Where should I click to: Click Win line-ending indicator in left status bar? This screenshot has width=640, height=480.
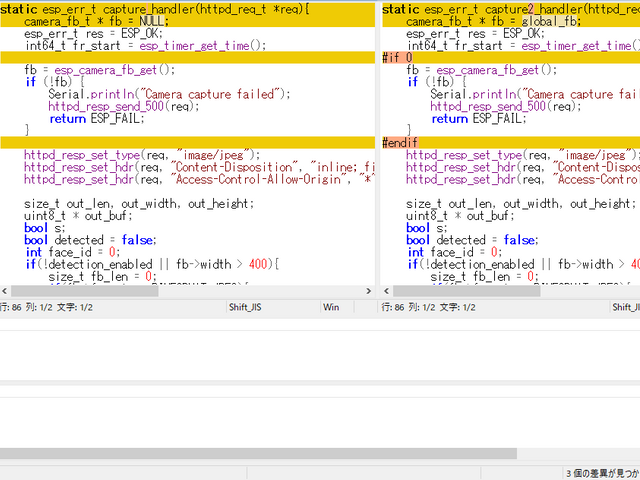[x=332, y=307]
